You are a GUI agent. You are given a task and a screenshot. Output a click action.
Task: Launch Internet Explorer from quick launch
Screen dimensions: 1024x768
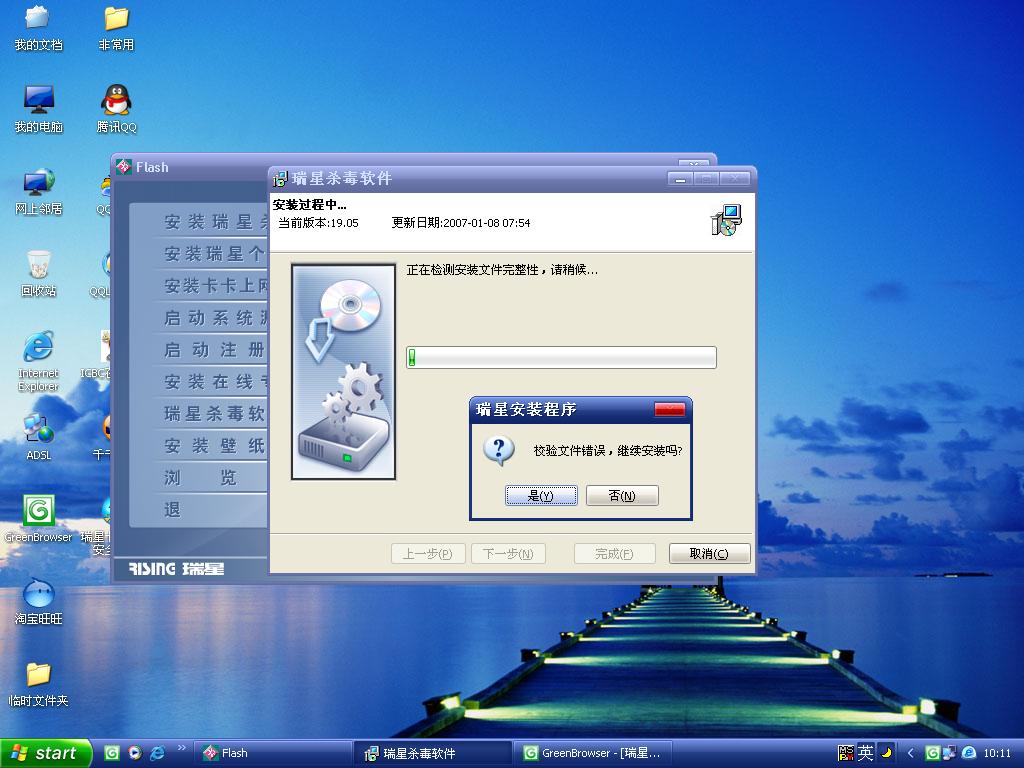157,753
